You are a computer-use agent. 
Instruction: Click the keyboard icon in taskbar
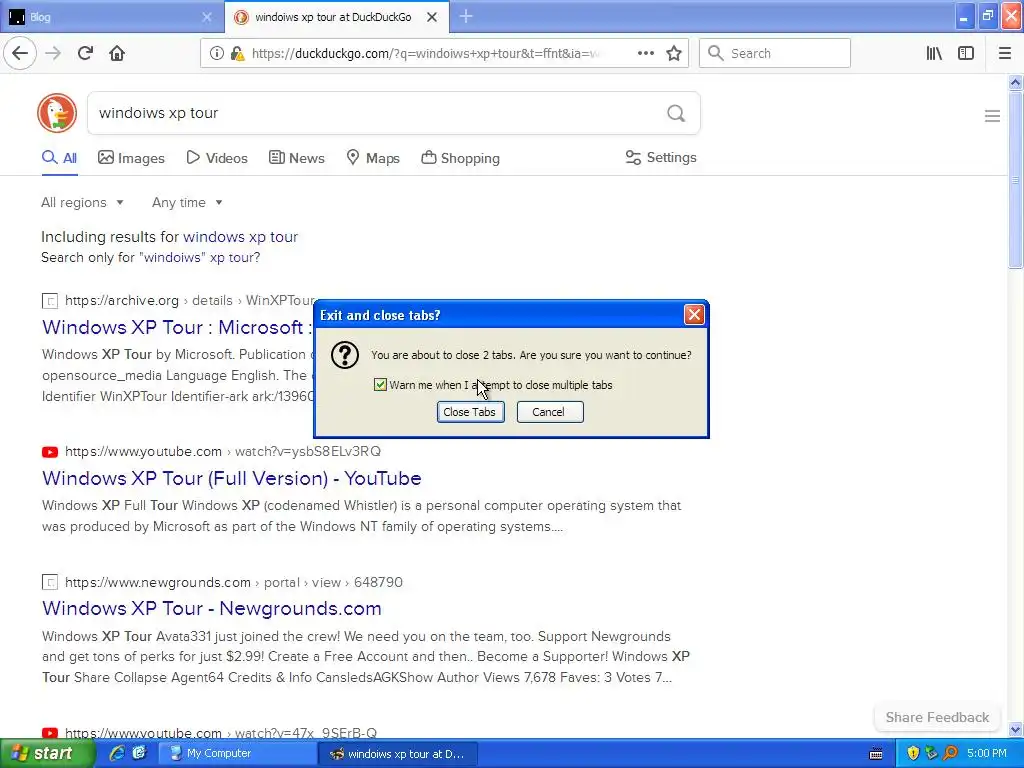click(876, 754)
